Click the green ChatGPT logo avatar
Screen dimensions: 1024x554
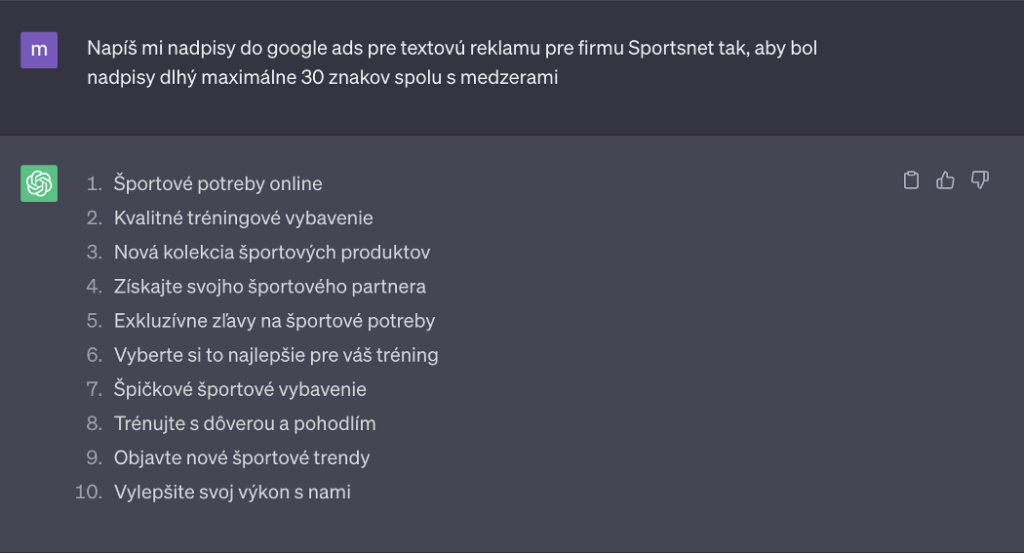(x=39, y=184)
